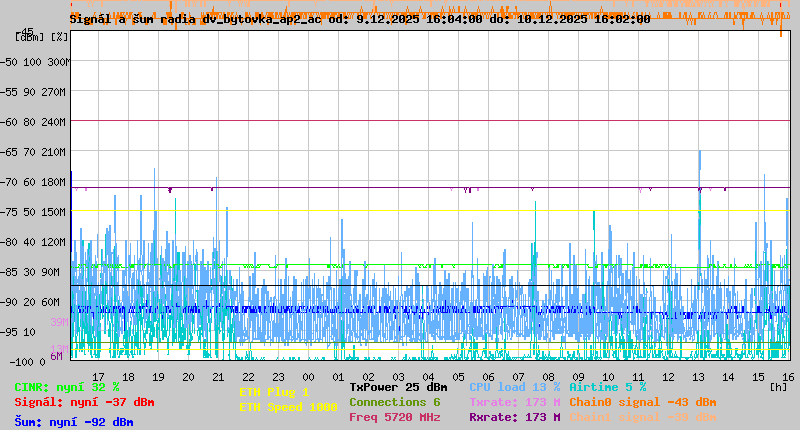Click the CPU load legend label
800x430 pixels.
click(514, 386)
